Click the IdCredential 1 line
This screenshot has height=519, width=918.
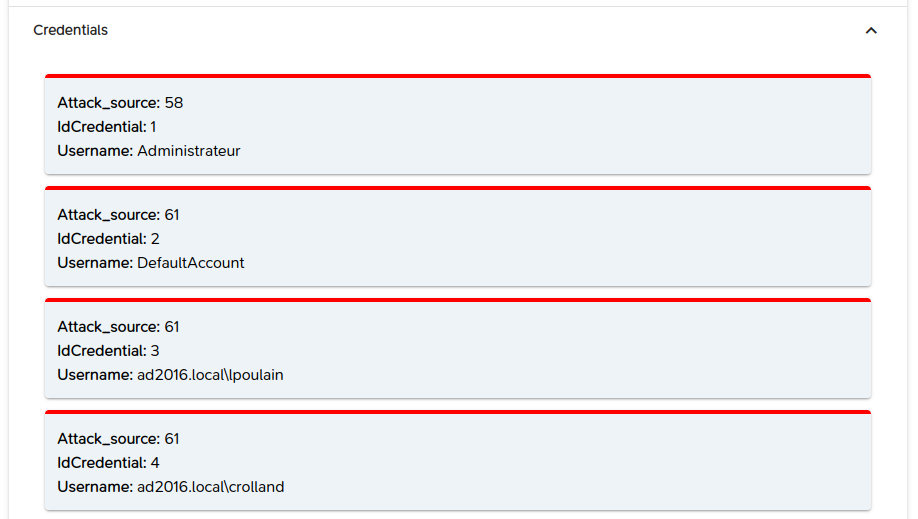tap(107, 127)
